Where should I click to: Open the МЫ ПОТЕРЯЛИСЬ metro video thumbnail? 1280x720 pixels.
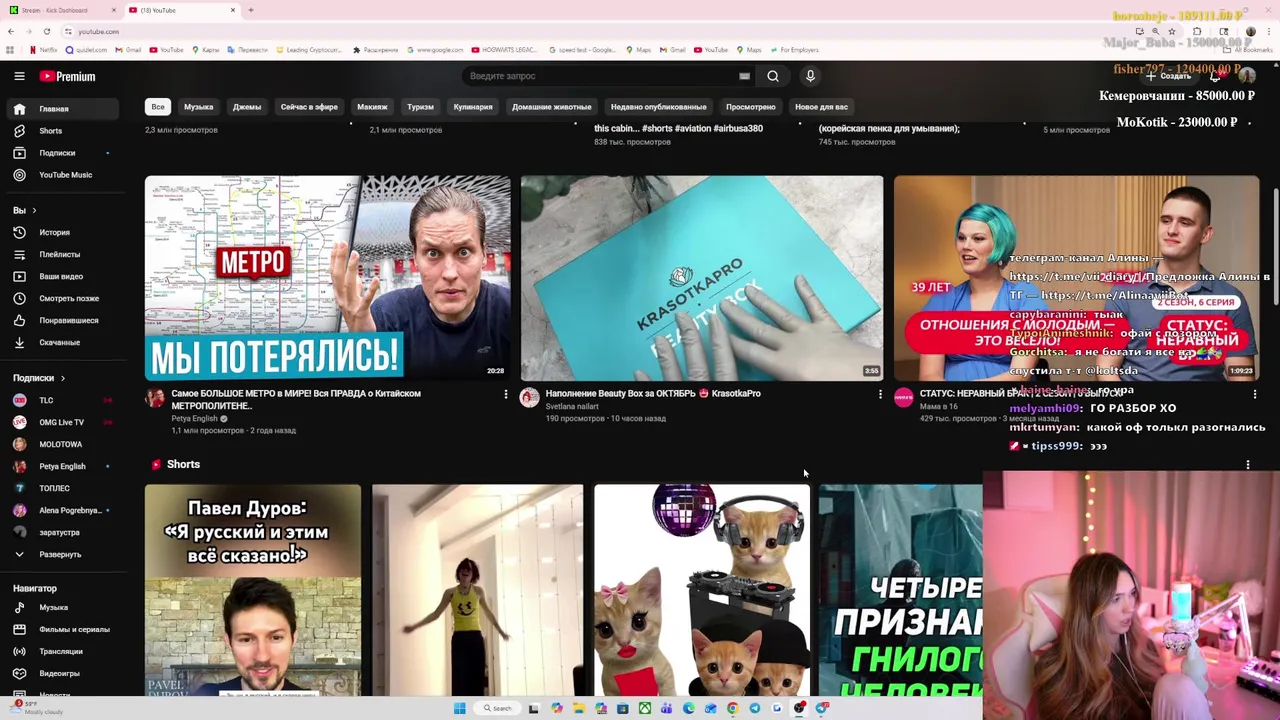[x=327, y=278]
